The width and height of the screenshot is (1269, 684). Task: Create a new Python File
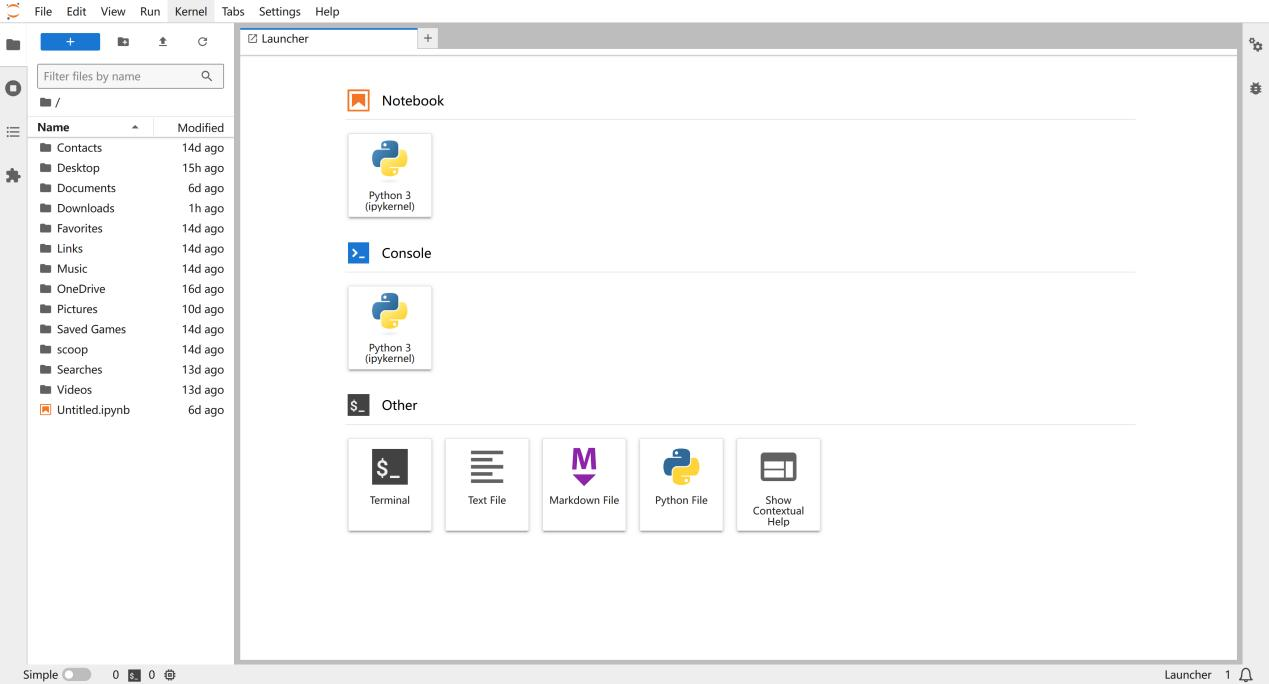click(681, 484)
